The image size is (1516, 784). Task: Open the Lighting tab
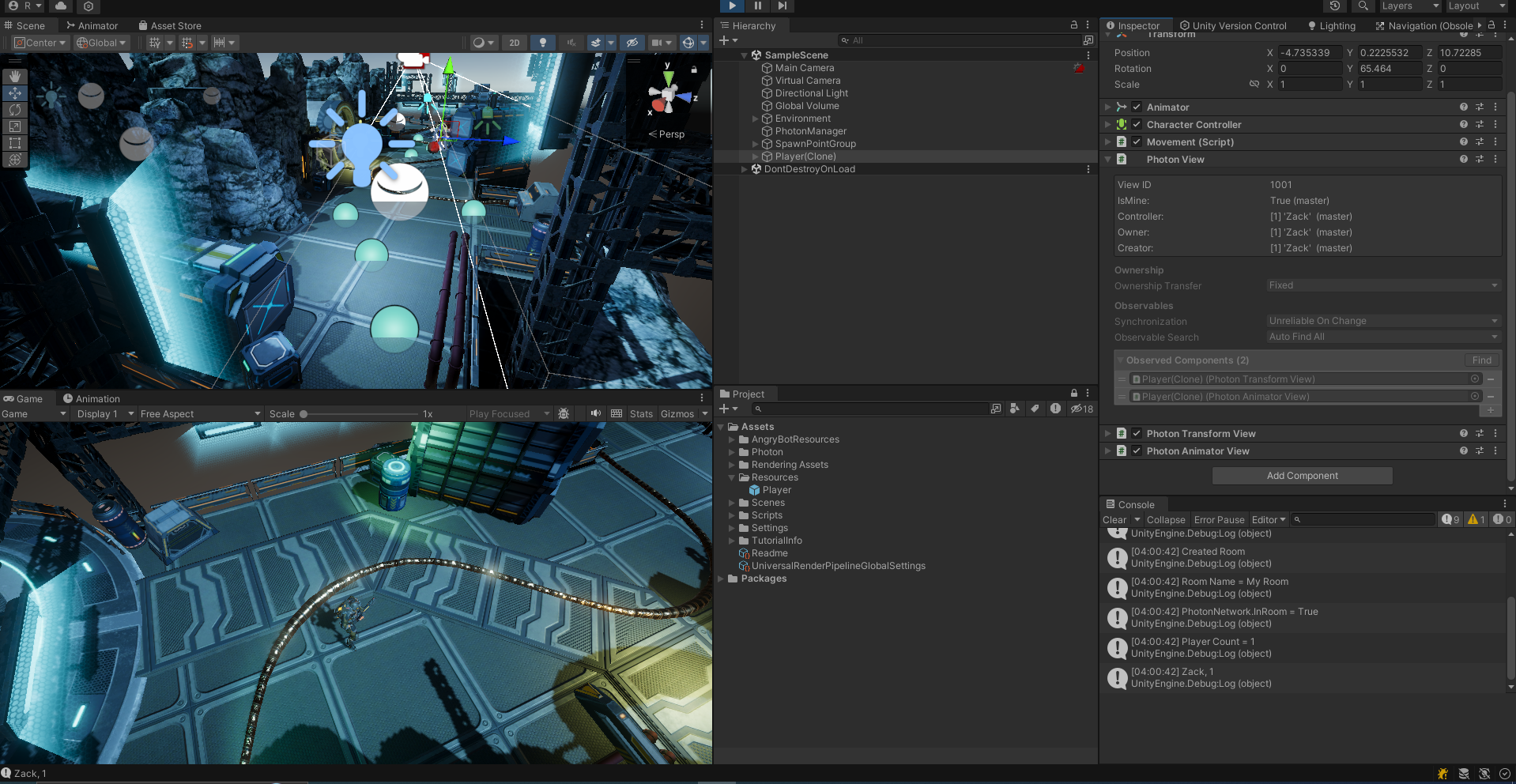click(x=1332, y=25)
